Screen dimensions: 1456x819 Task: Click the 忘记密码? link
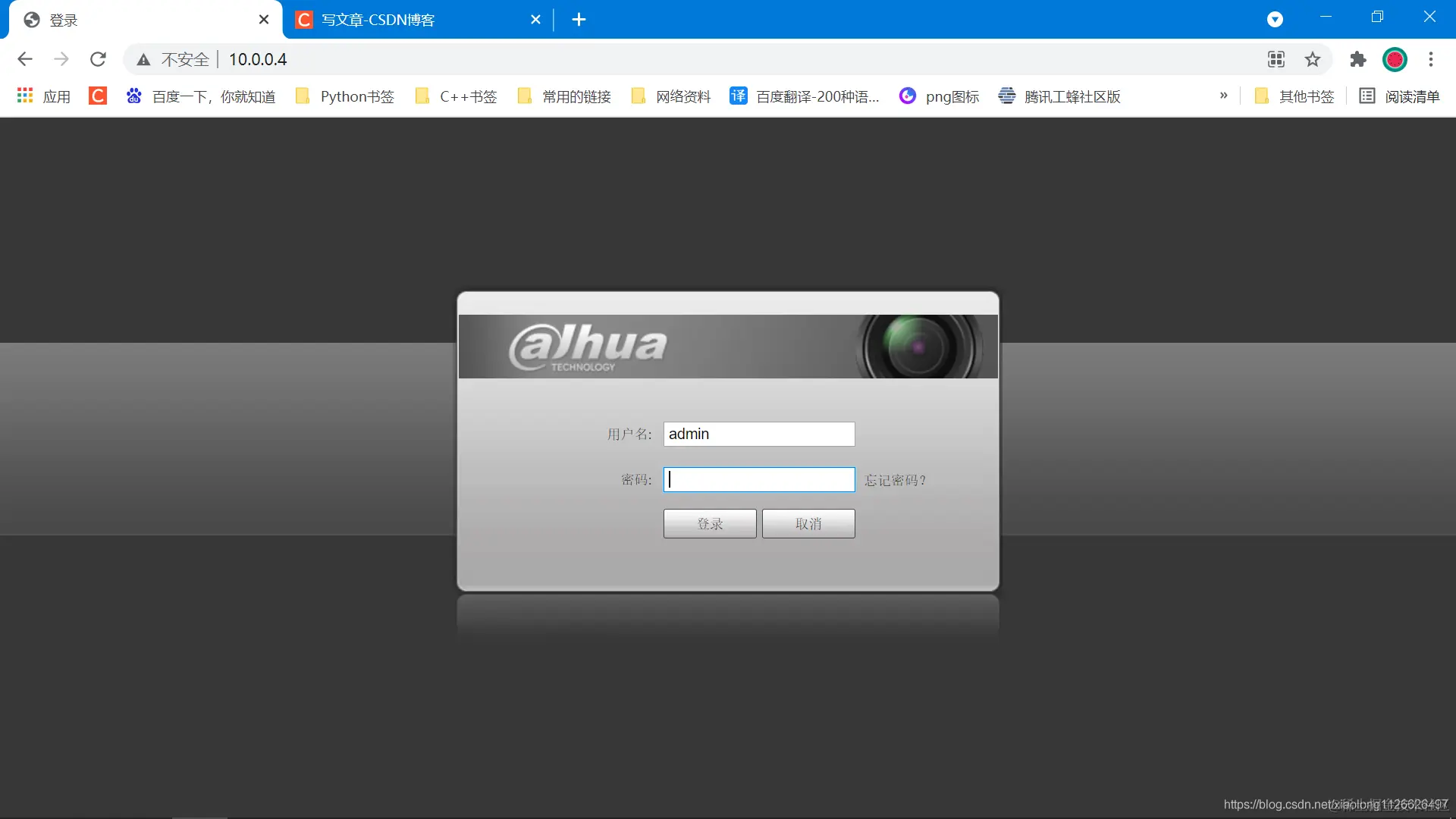click(895, 481)
